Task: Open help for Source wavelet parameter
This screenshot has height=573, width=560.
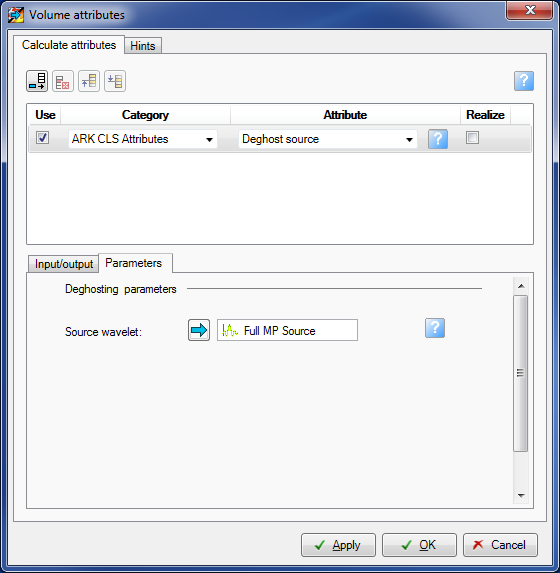Action: 435,328
